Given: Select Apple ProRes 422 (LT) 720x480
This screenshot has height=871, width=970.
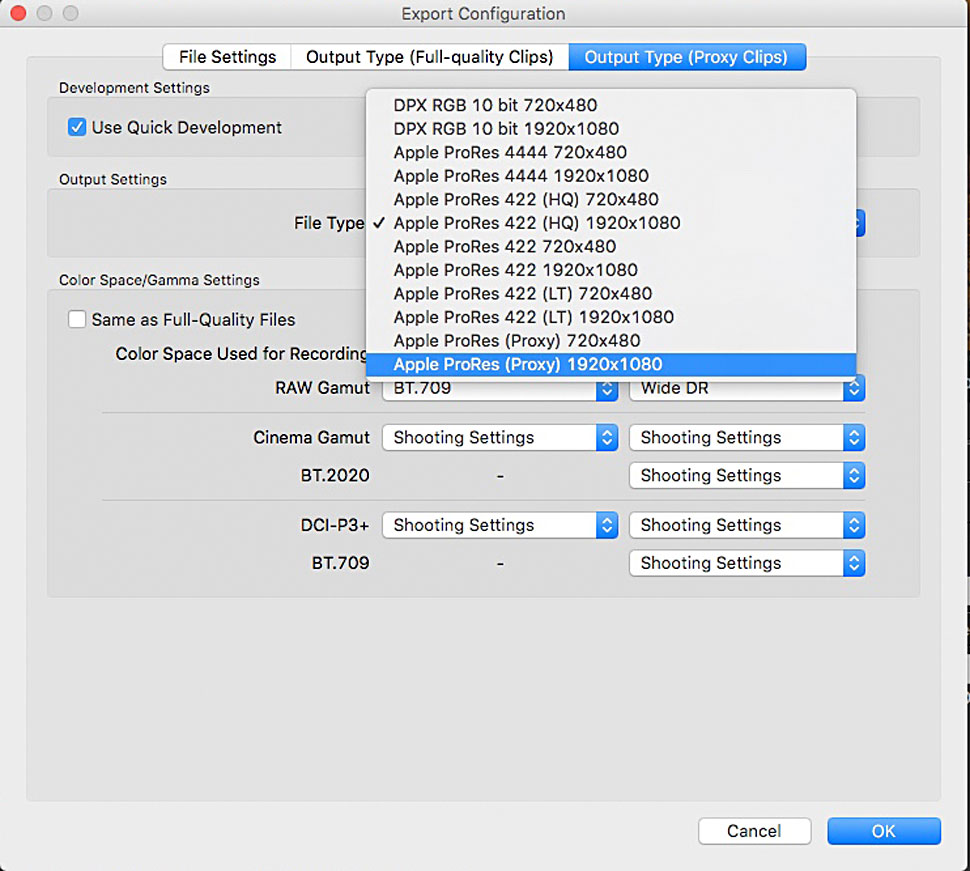Looking at the screenshot, I should [x=611, y=293].
